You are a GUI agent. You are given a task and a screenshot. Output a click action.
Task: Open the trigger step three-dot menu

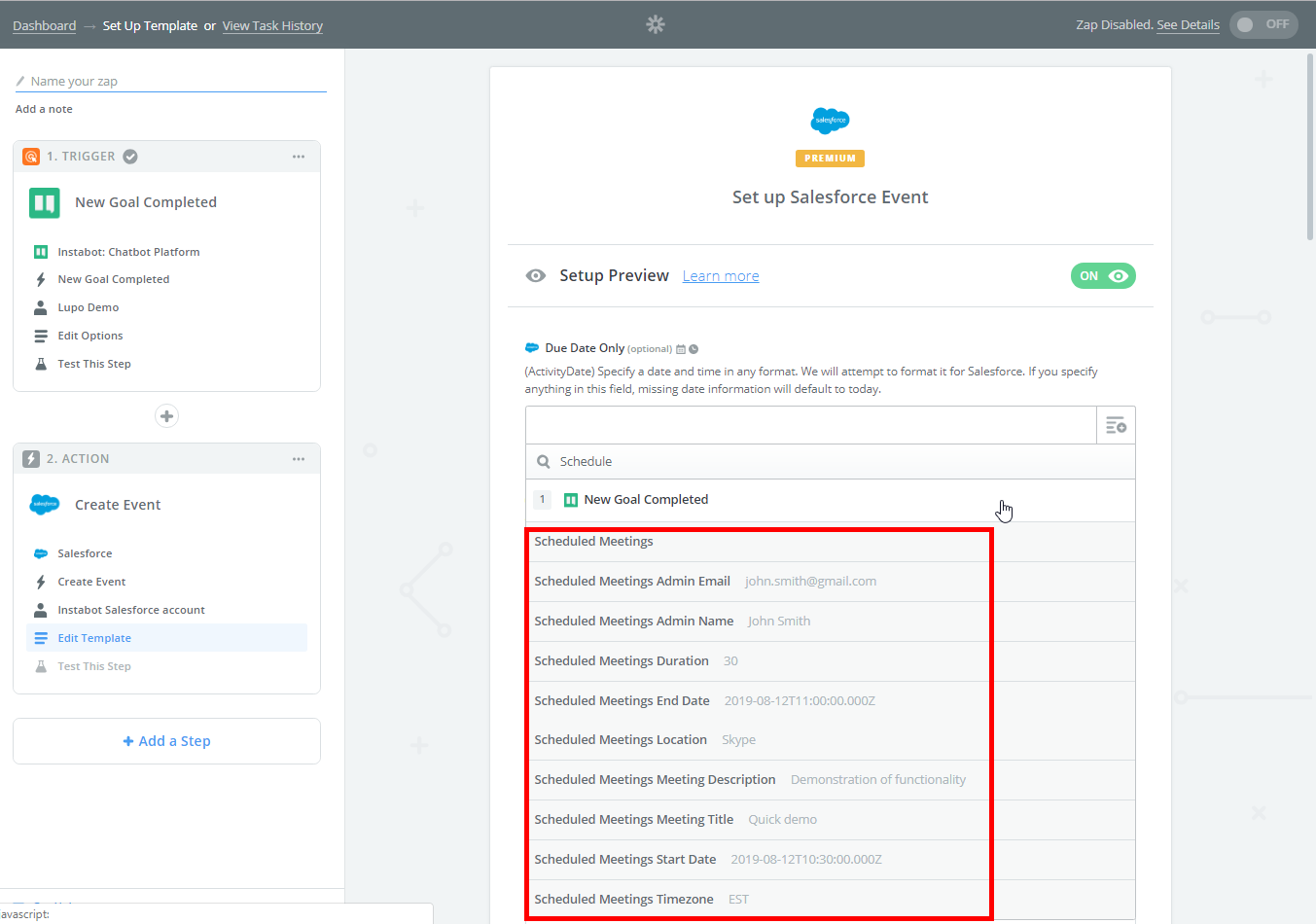299,157
